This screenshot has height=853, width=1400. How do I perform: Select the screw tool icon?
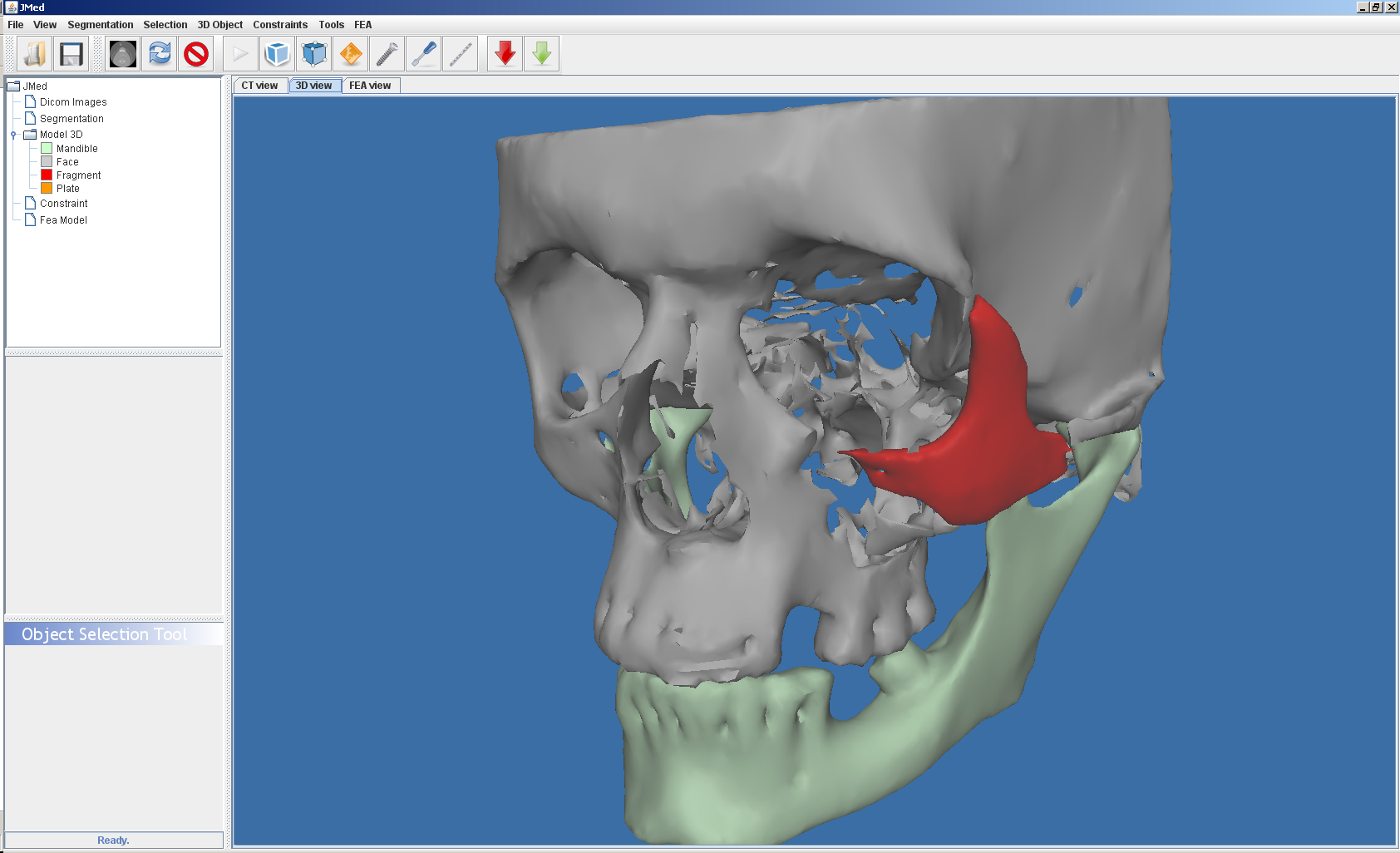point(387,55)
